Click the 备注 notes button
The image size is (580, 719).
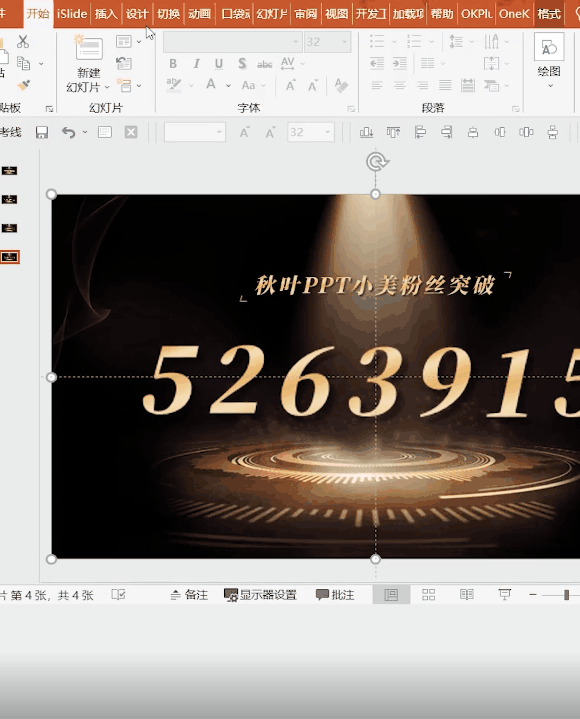(x=189, y=595)
